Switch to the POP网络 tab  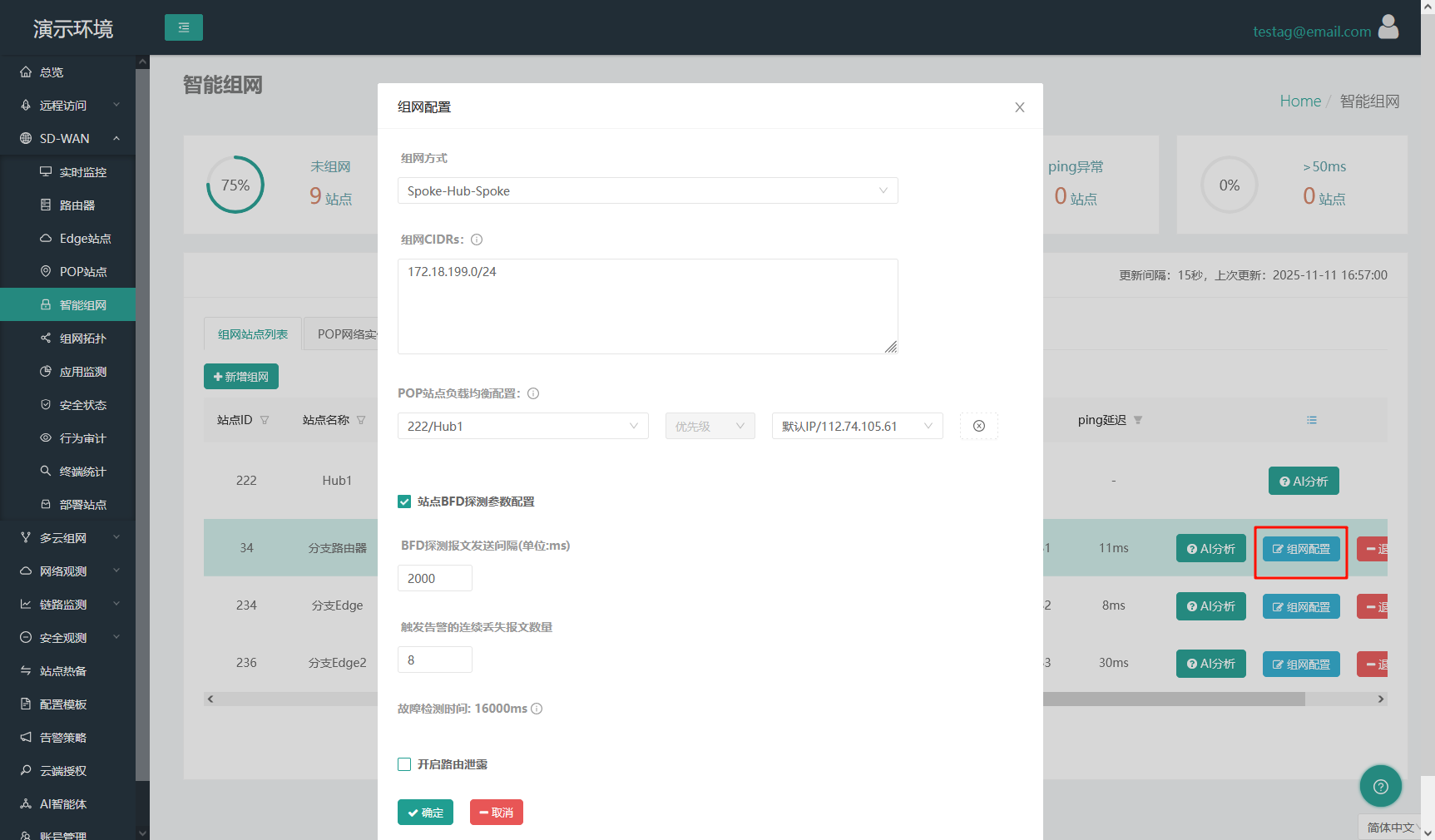342,334
